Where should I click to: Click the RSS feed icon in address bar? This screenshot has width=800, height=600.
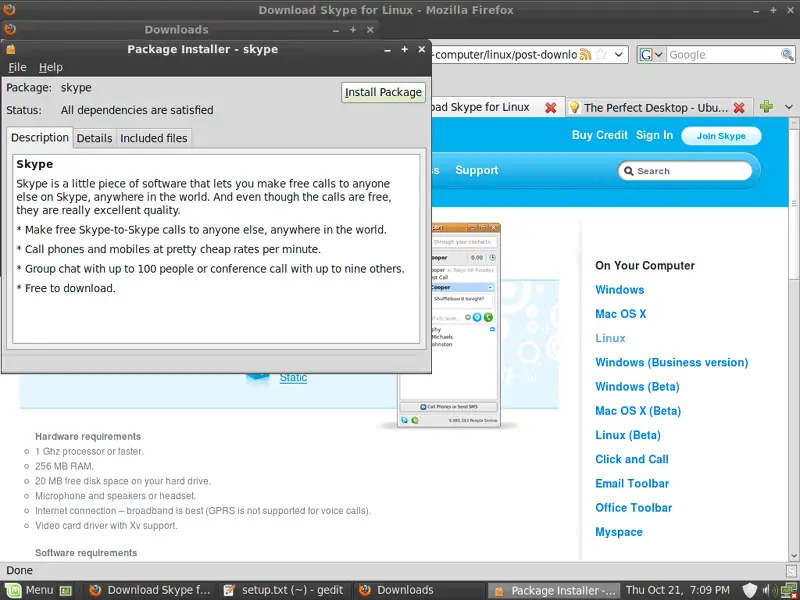click(585, 55)
